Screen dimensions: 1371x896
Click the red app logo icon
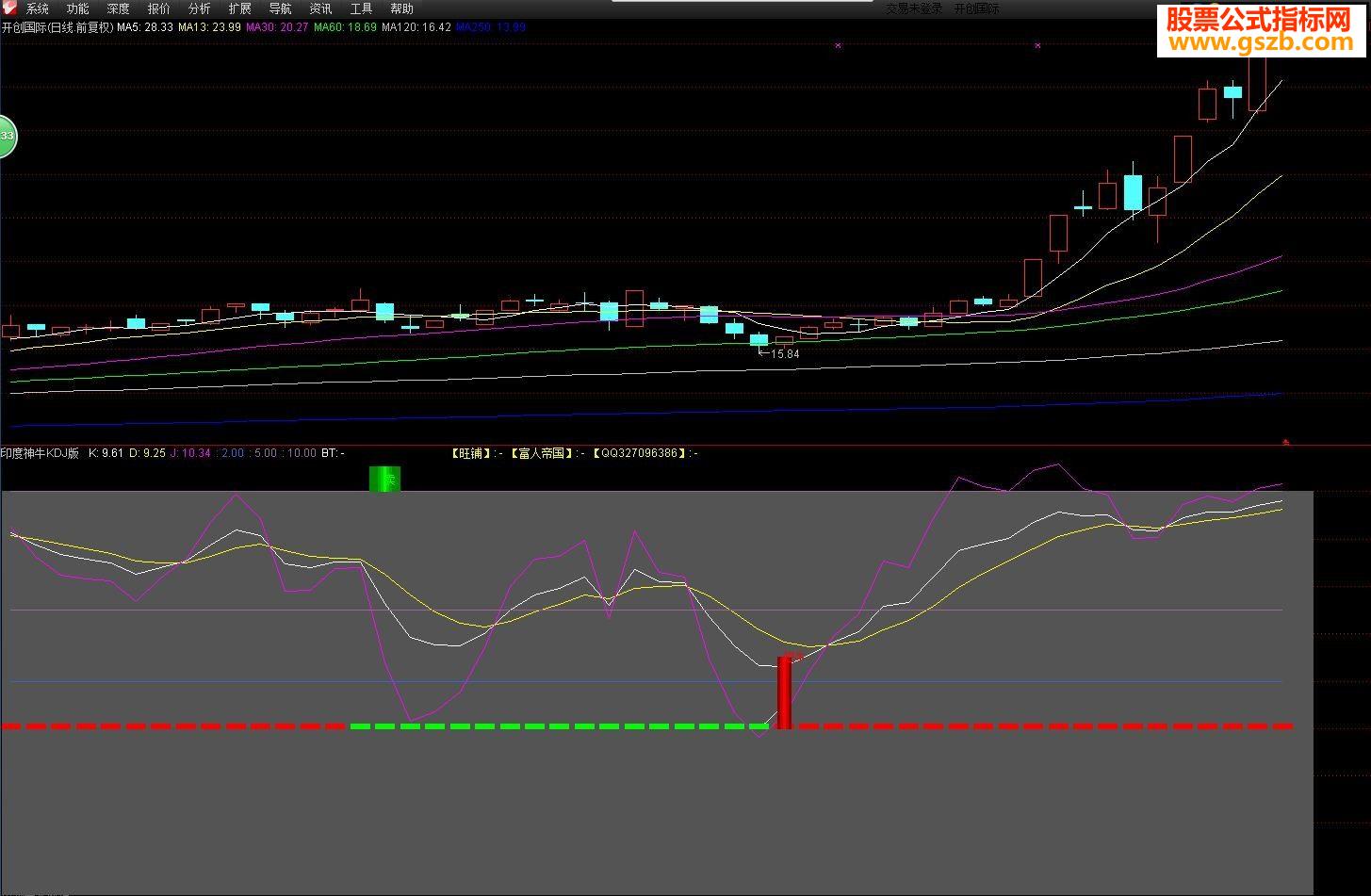coord(10,8)
